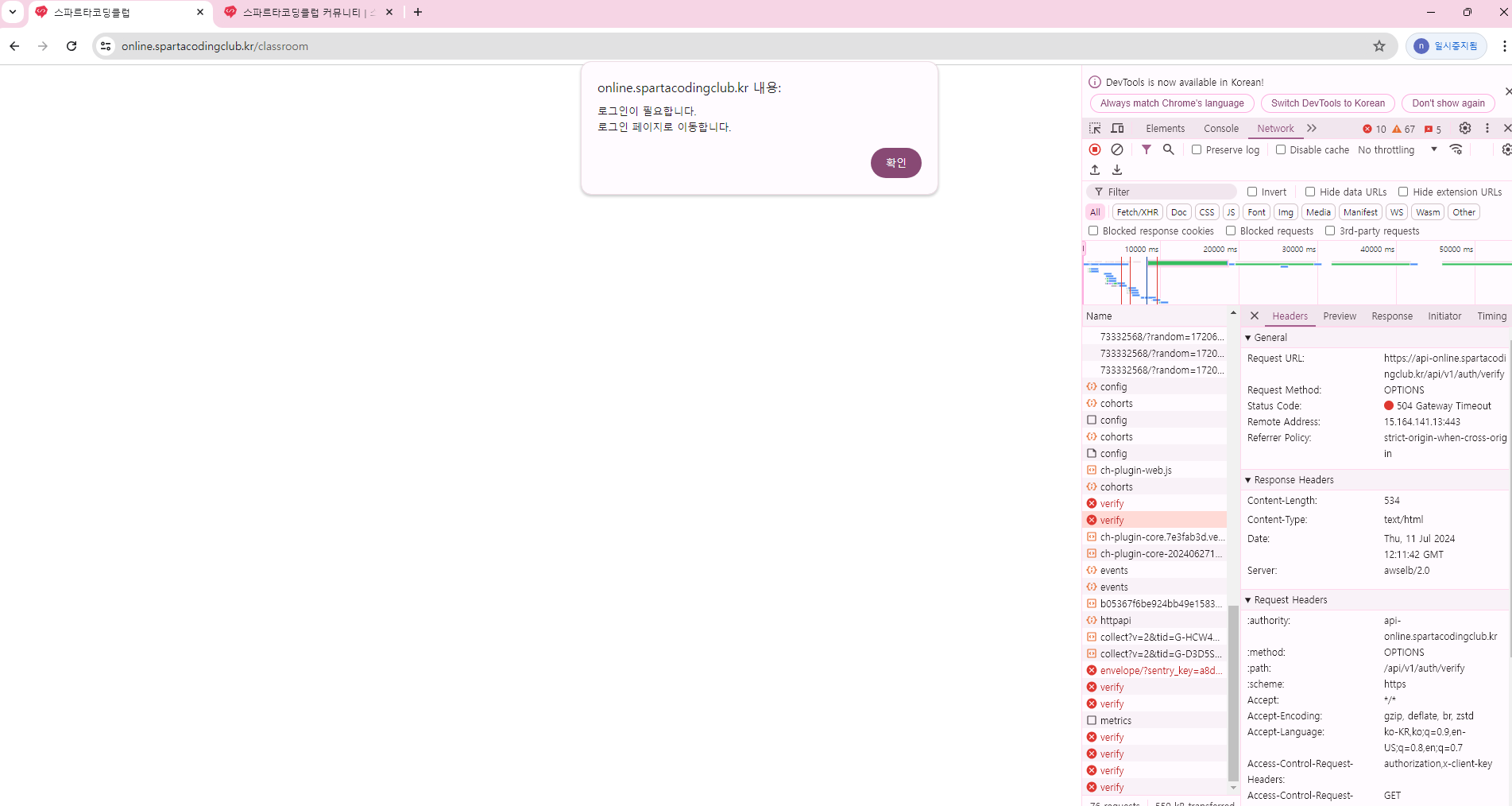Open the No throttling dropdown
The width and height of the screenshot is (1512, 806).
point(1398,149)
